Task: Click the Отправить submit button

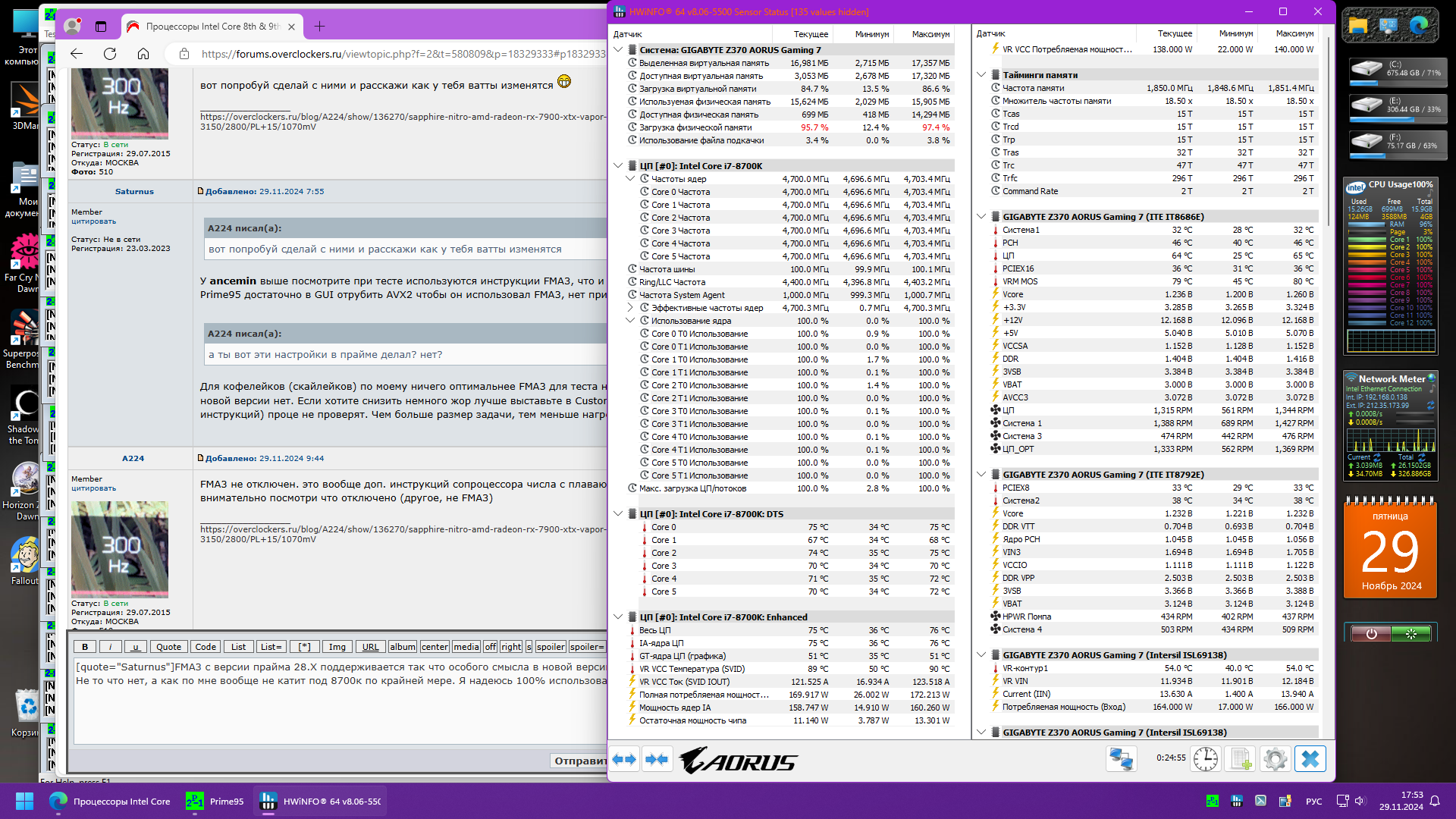Action: pos(580,761)
